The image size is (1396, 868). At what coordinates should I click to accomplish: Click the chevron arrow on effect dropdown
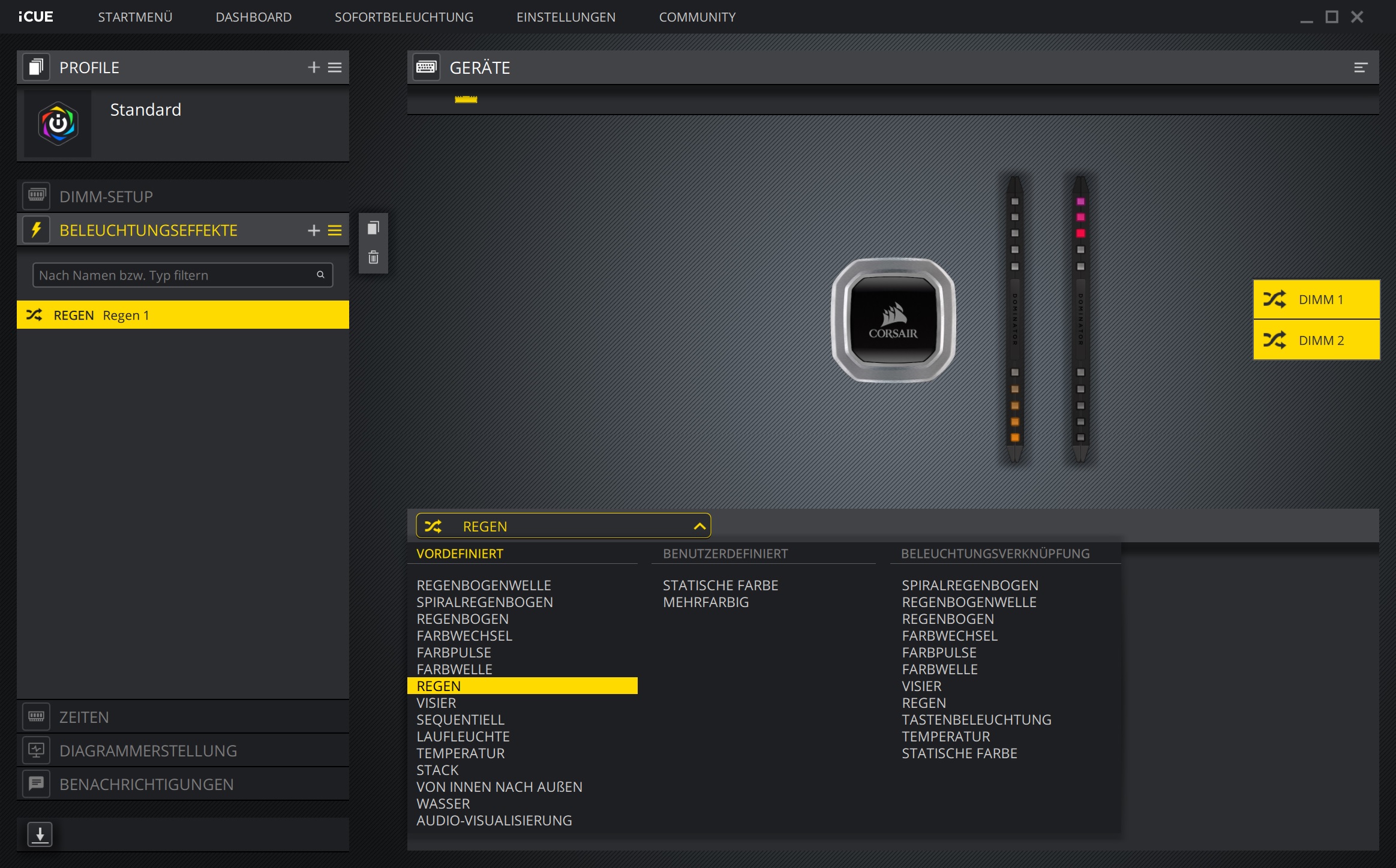click(x=699, y=526)
